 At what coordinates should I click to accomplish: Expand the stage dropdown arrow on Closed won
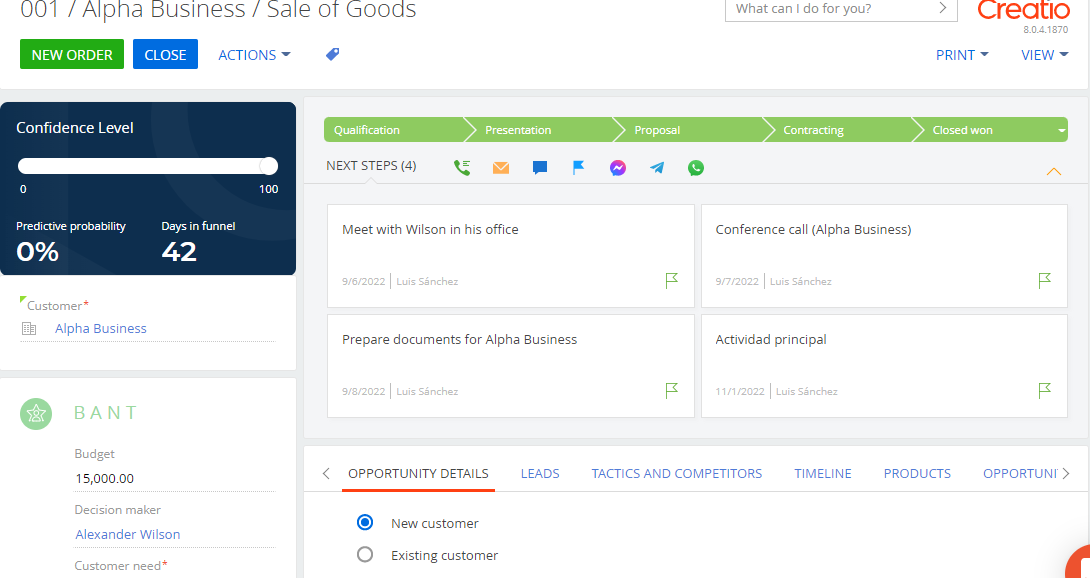coord(1061,130)
